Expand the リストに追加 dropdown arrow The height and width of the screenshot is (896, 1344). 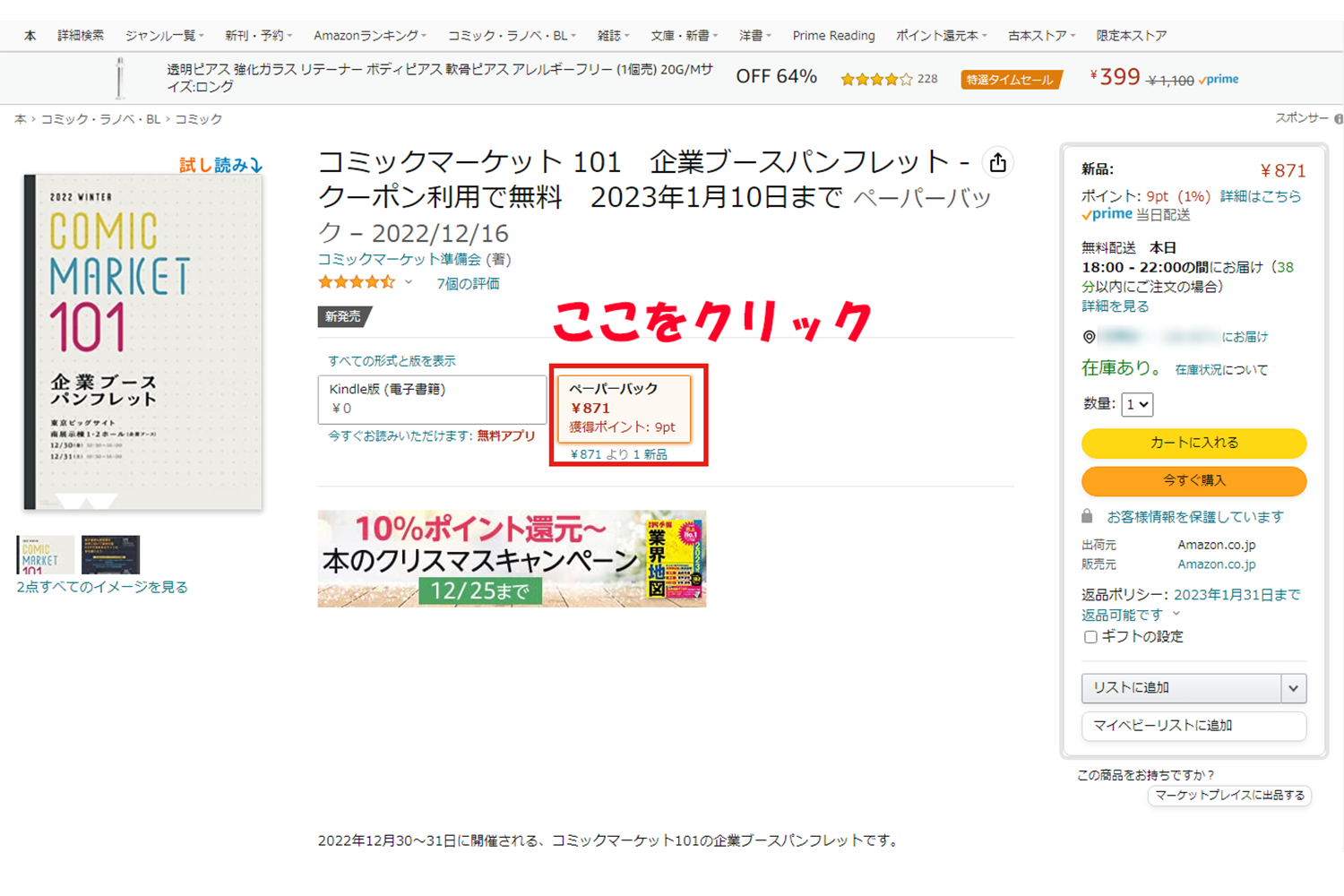(x=1293, y=688)
